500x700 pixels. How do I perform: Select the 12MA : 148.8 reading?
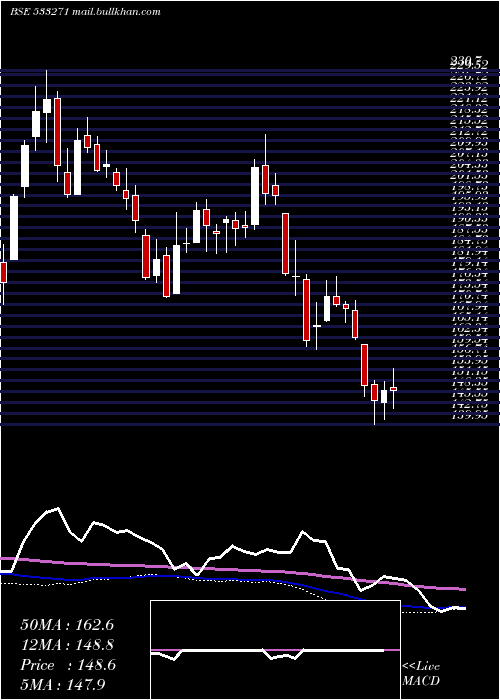(x=67, y=645)
